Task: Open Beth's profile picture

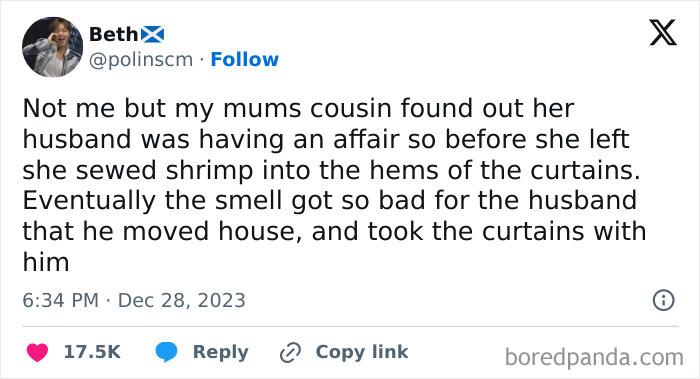Action: (53, 47)
